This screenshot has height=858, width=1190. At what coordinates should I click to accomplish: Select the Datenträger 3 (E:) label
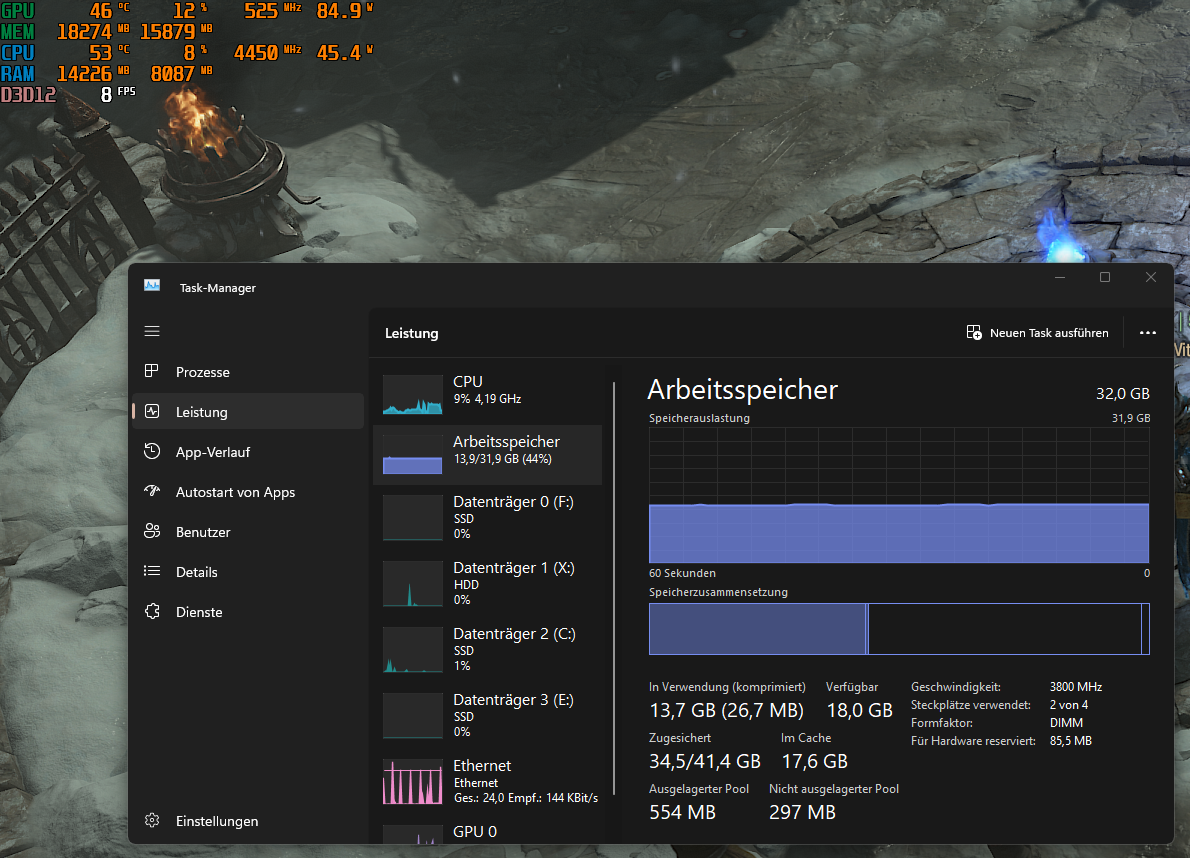pyautogui.click(x=513, y=699)
